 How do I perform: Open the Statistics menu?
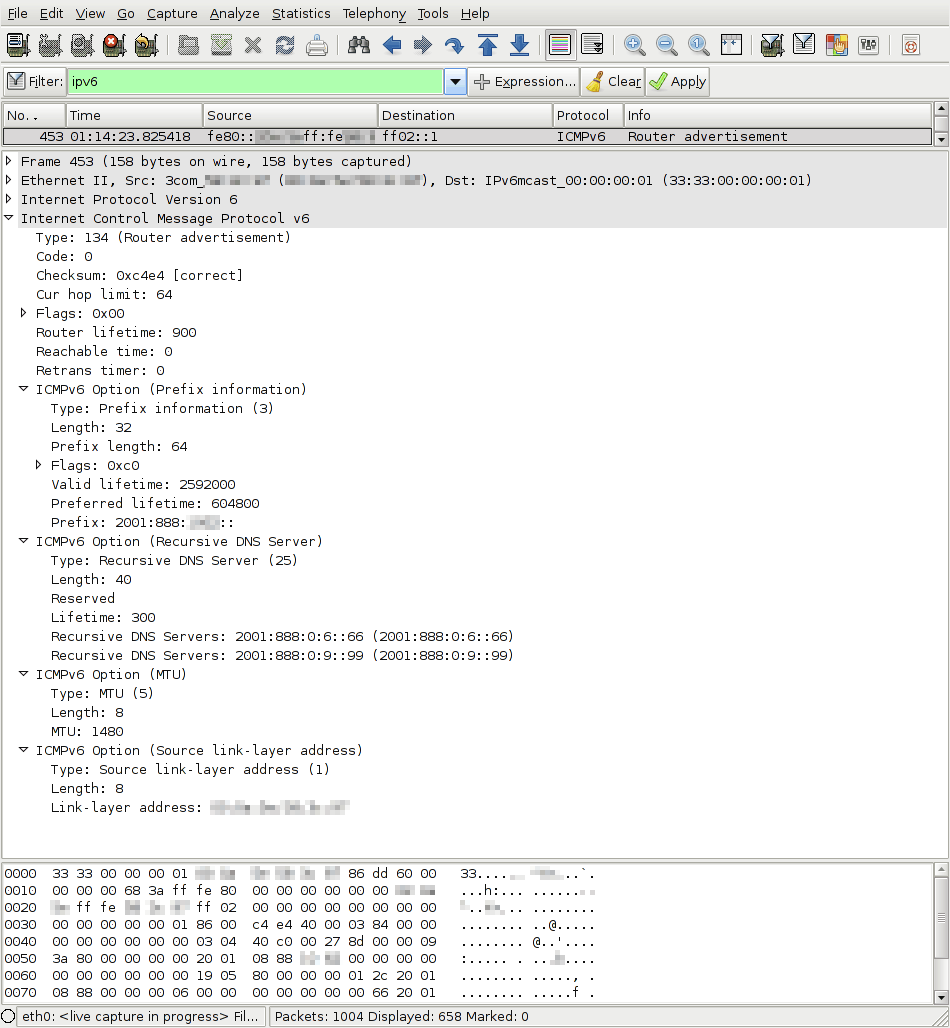(301, 13)
